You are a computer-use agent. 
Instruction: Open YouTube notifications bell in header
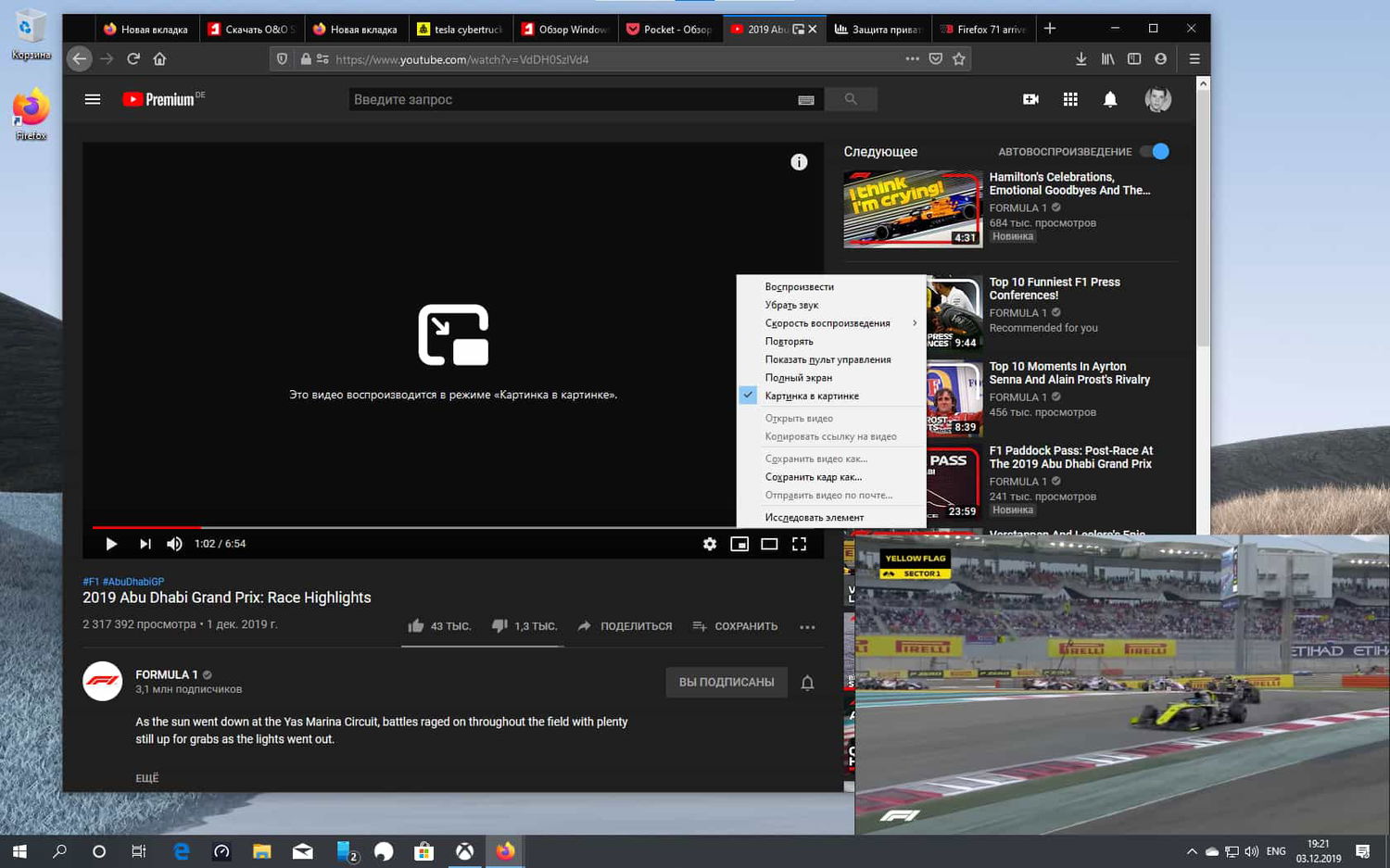pos(1110,99)
